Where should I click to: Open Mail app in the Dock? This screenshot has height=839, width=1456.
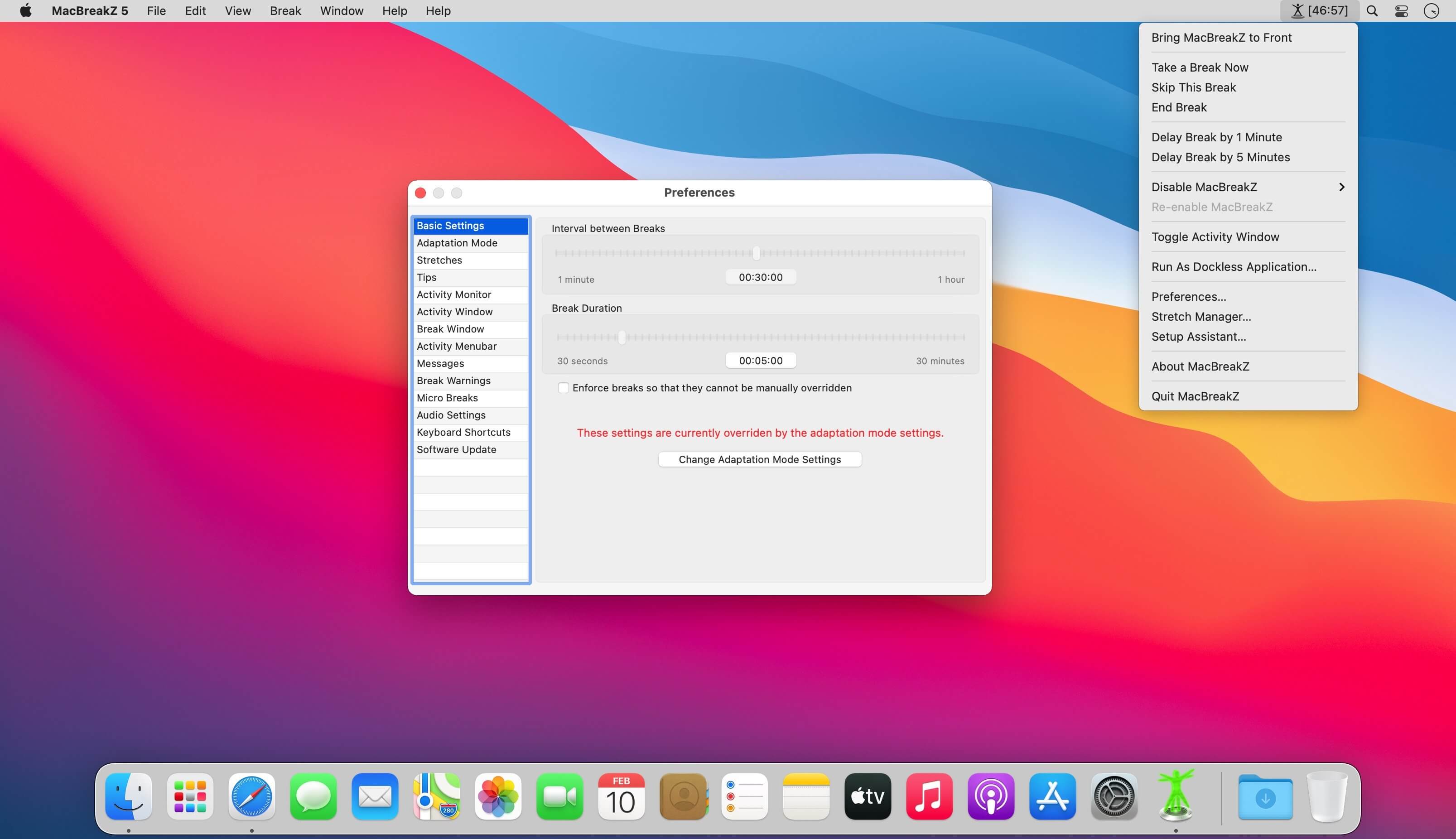pos(375,796)
